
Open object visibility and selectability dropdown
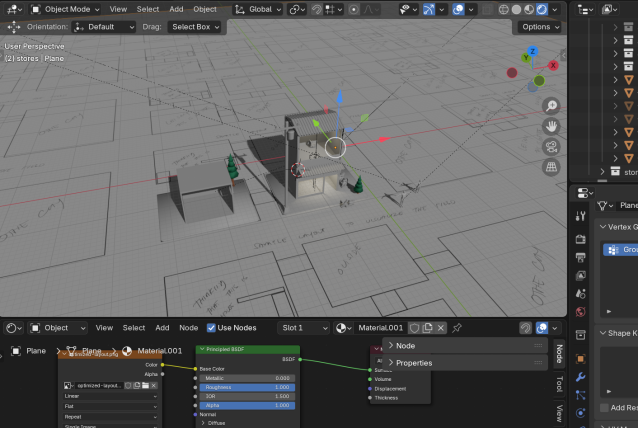409,9
